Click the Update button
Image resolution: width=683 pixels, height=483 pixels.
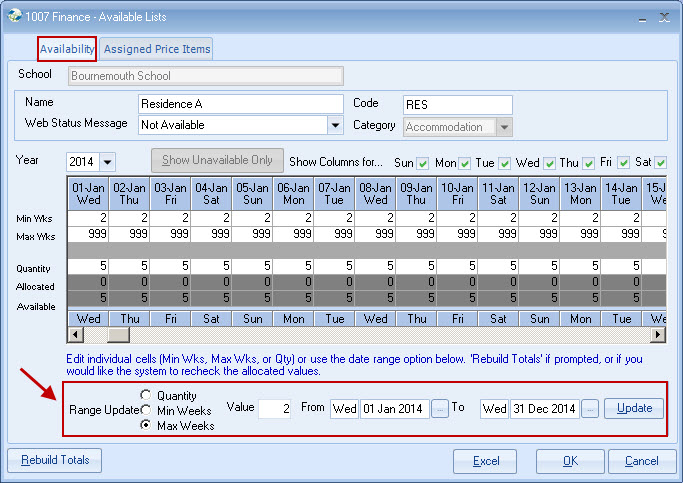point(633,409)
